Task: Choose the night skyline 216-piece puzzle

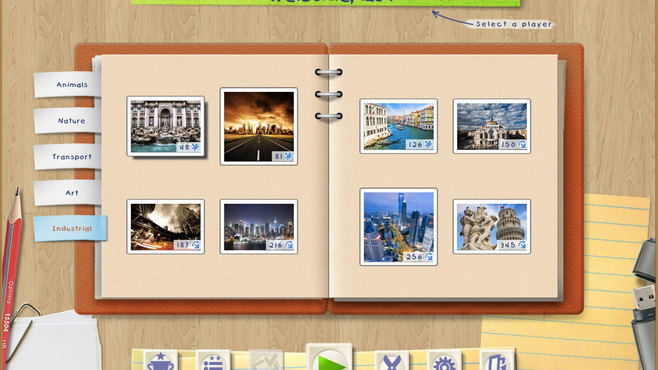Action: [259, 227]
